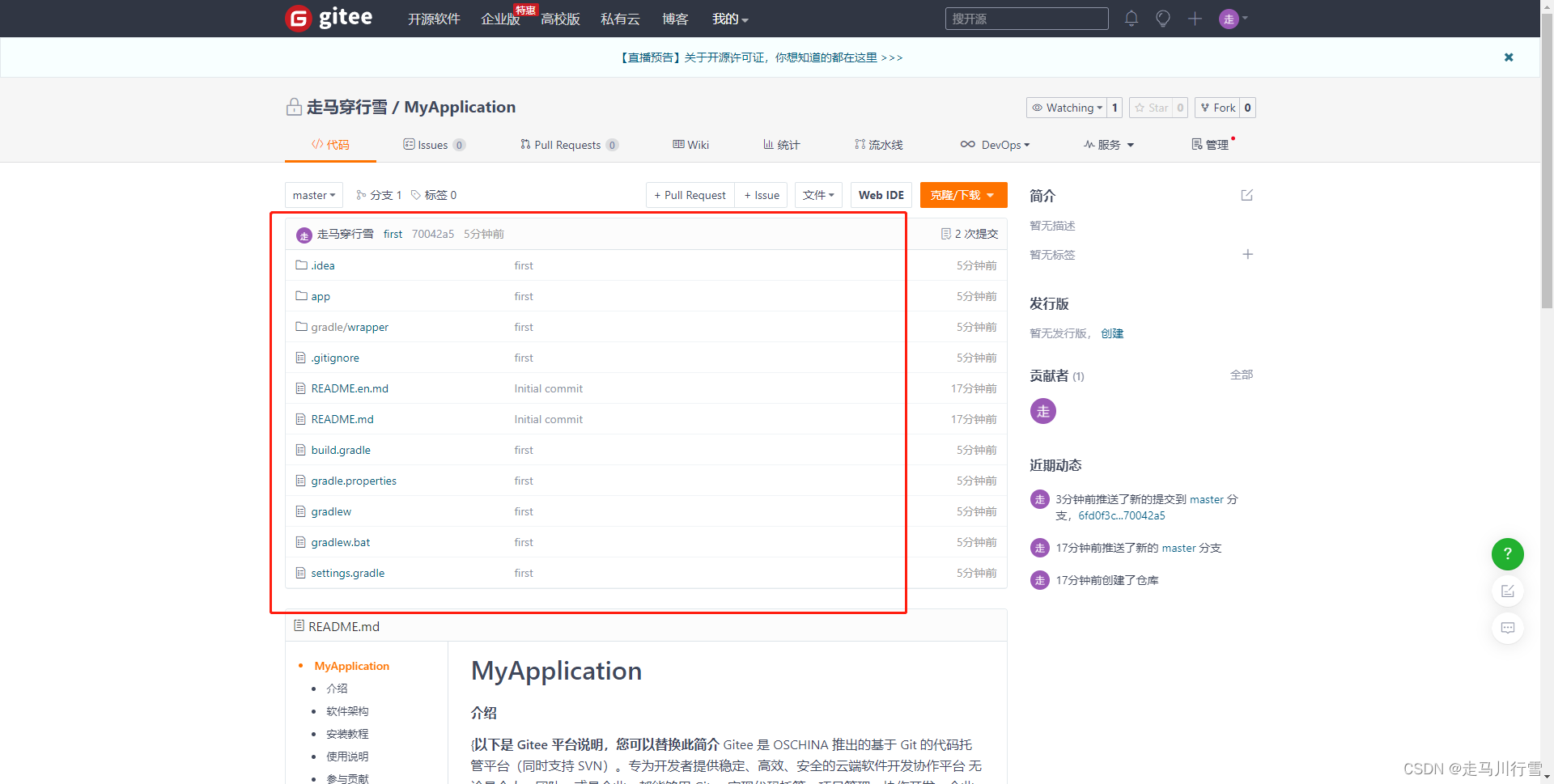Open build.gradle file
Screen dimensions: 1554x784
341,450
